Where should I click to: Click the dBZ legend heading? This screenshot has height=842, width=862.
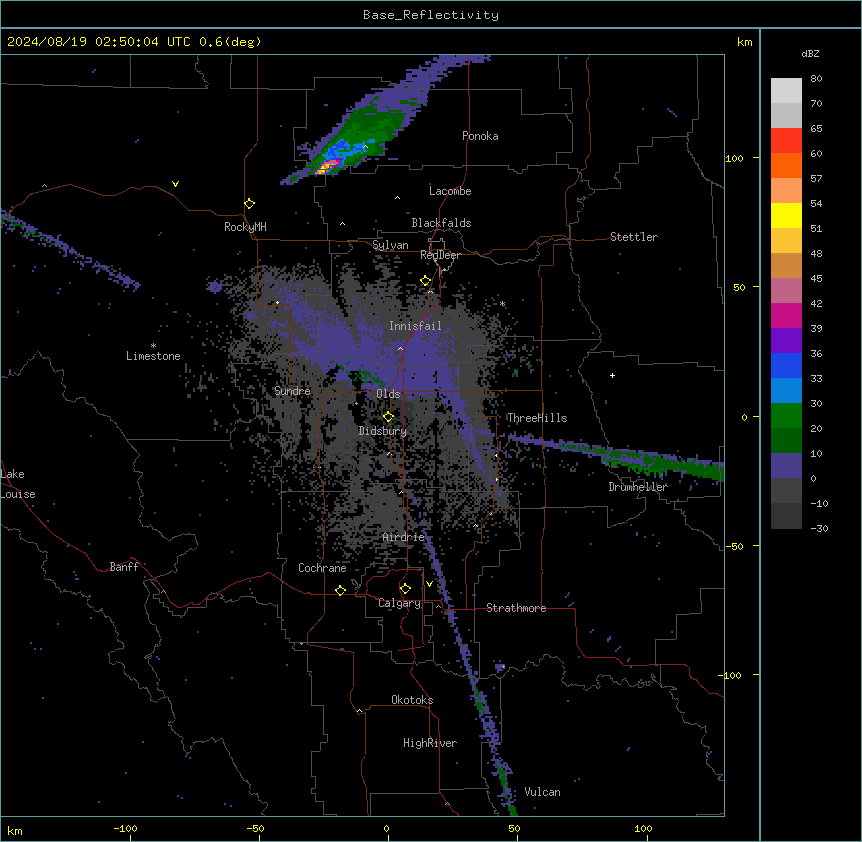point(810,54)
